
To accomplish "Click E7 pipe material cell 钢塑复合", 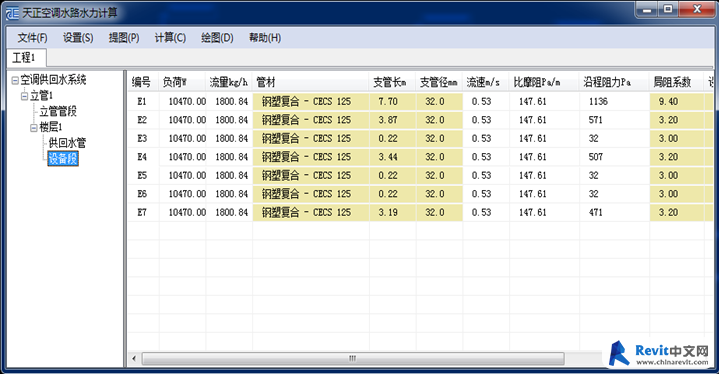I will pyautogui.click(x=310, y=212).
